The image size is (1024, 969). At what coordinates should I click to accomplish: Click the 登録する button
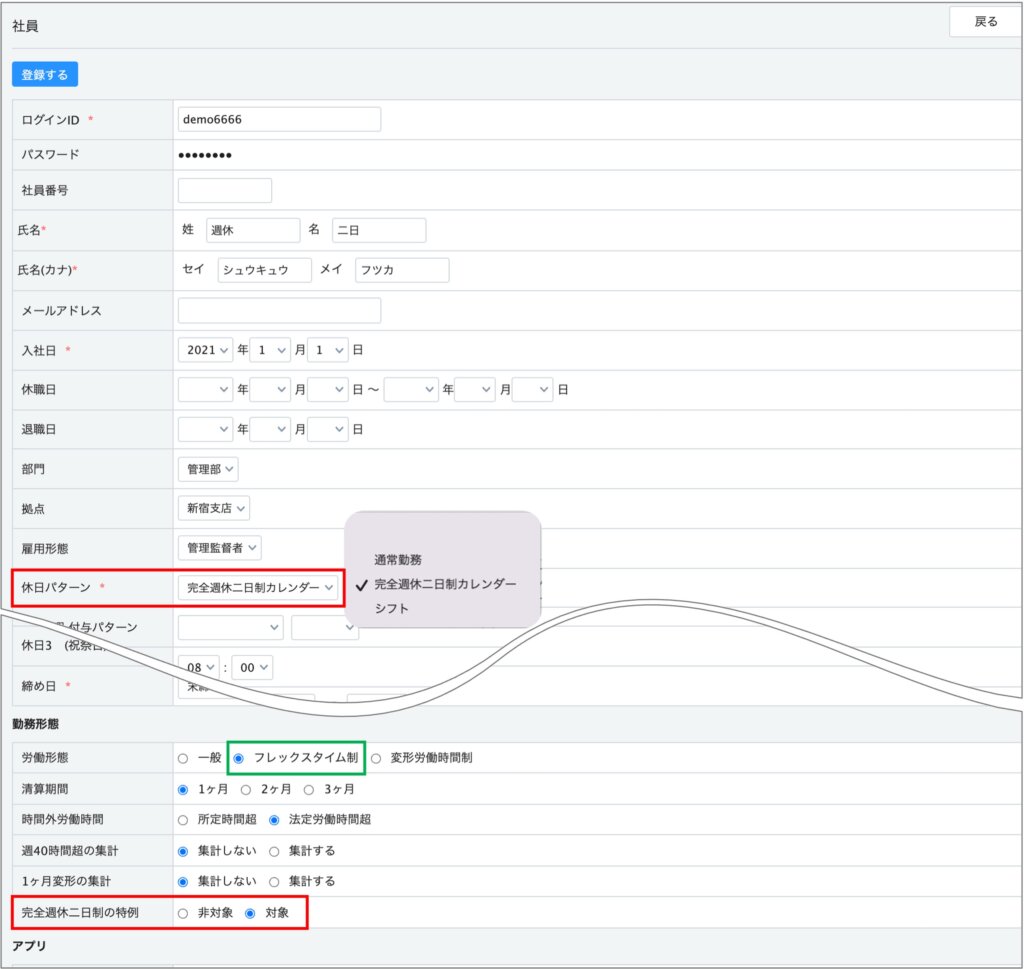click(x=45, y=74)
